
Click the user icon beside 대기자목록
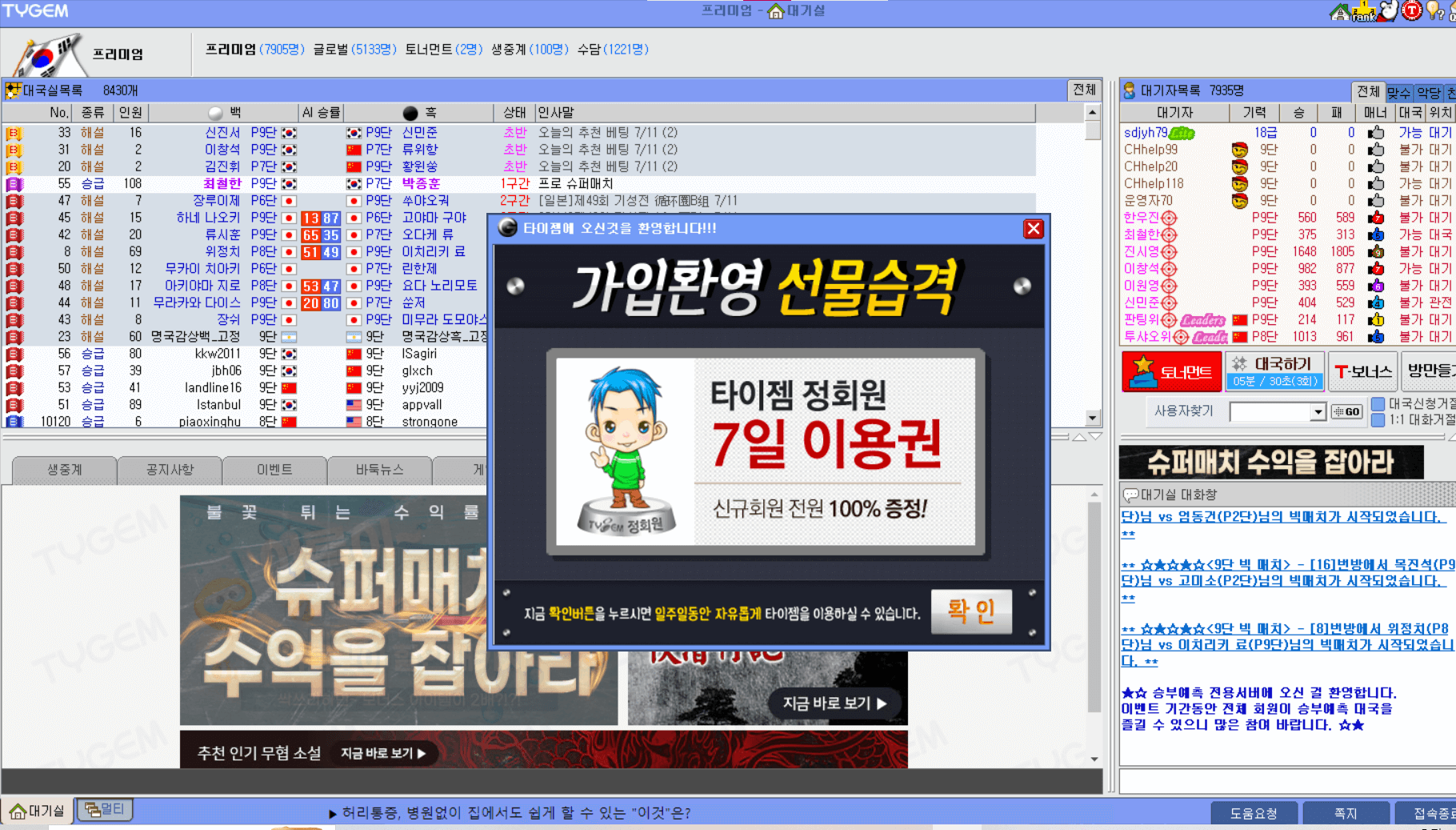(1129, 90)
